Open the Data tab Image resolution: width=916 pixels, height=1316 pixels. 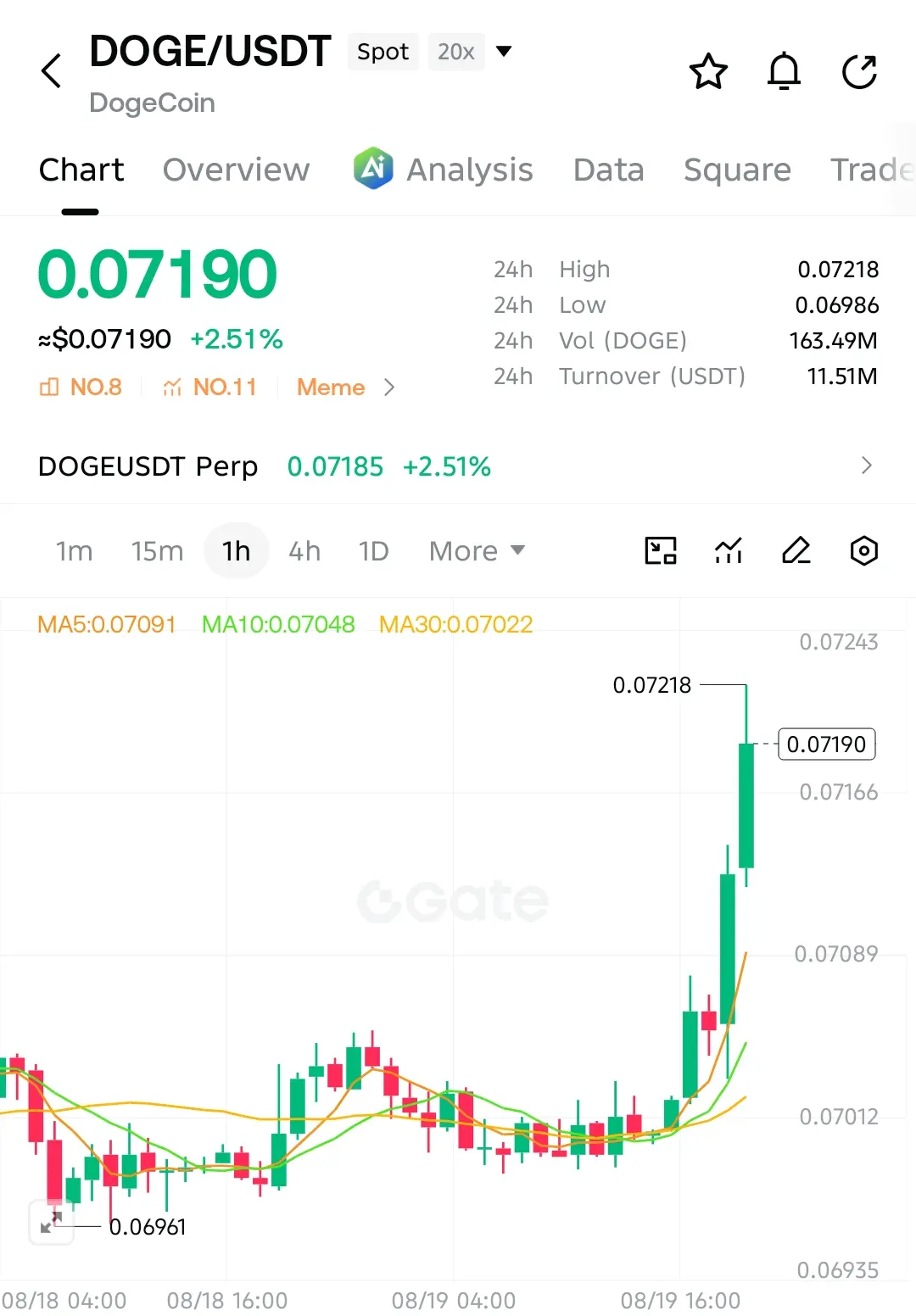[x=608, y=170]
